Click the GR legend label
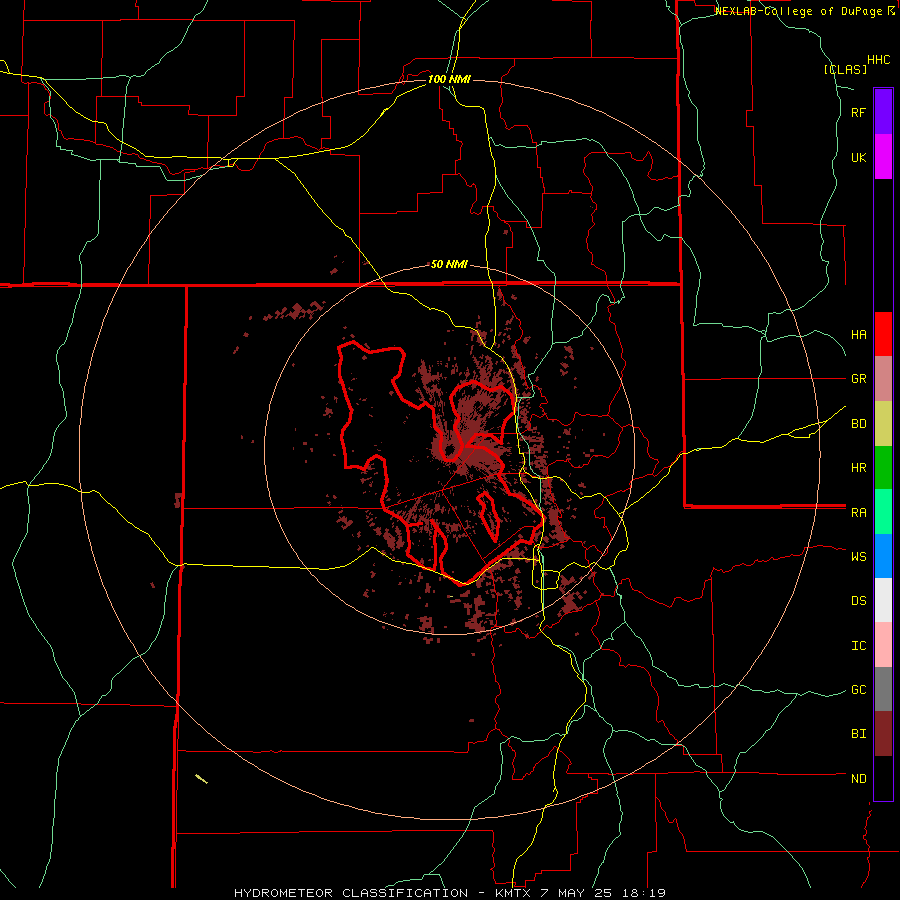 point(858,379)
